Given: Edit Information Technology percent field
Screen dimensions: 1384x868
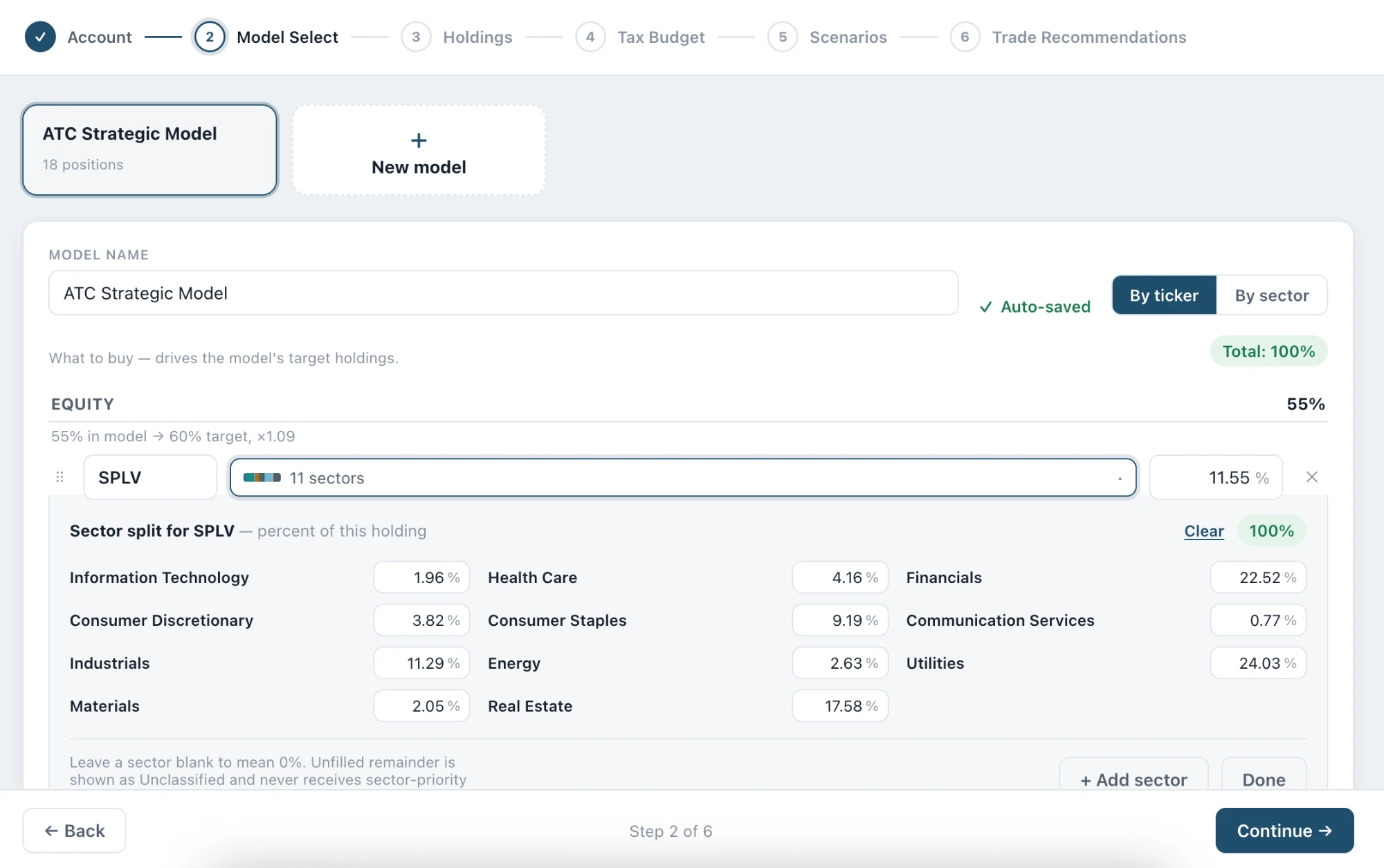Looking at the screenshot, I should (x=421, y=578).
